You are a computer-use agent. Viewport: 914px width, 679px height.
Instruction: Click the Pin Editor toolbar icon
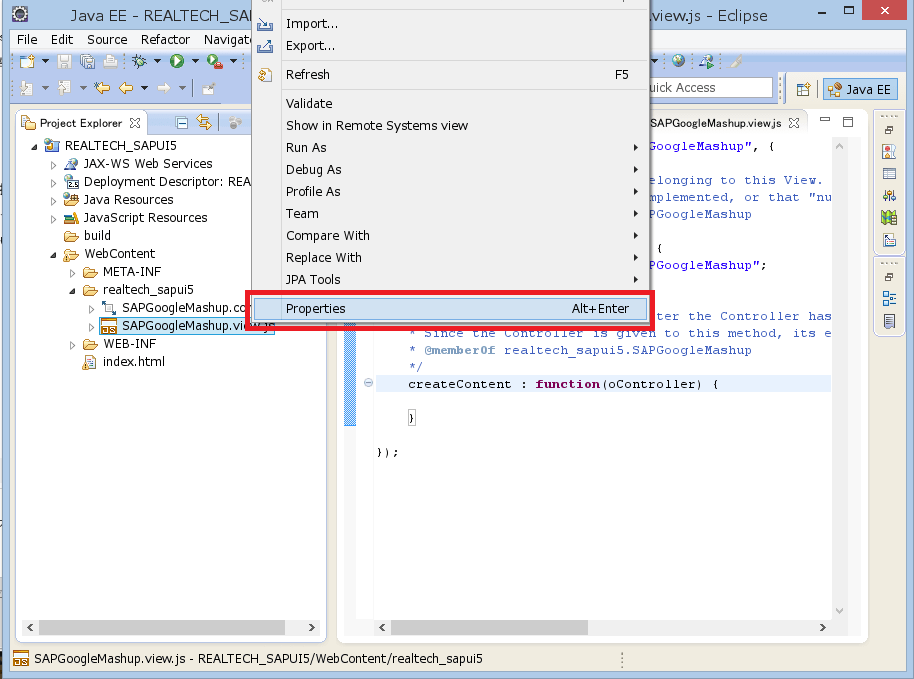pos(208,88)
